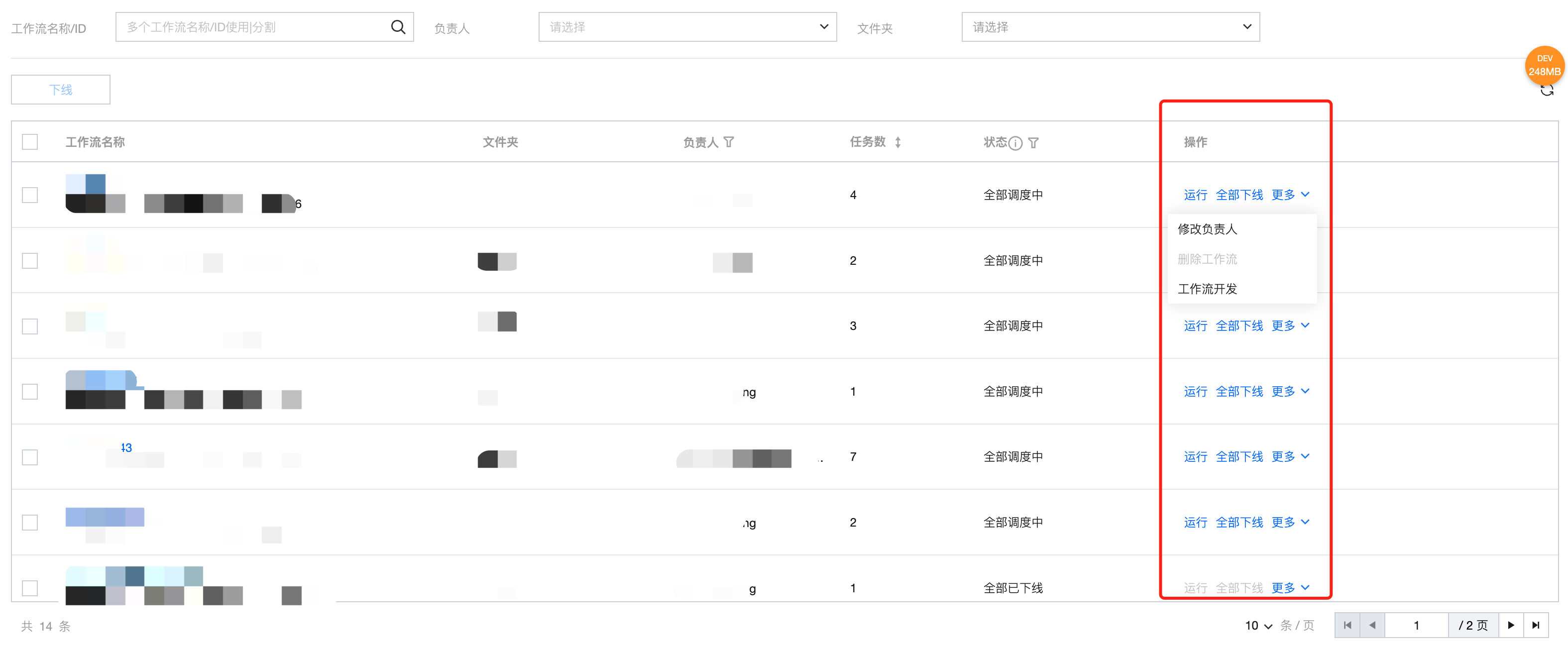Click the 状态 column filter icon
The height and width of the screenshot is (652, 1568).
coord(1033,143)
